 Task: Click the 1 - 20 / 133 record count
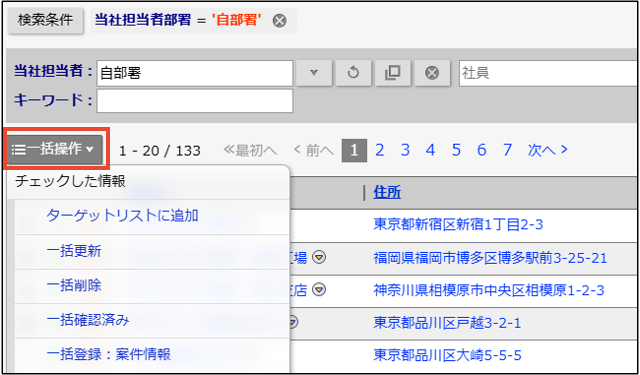[160, 151]
